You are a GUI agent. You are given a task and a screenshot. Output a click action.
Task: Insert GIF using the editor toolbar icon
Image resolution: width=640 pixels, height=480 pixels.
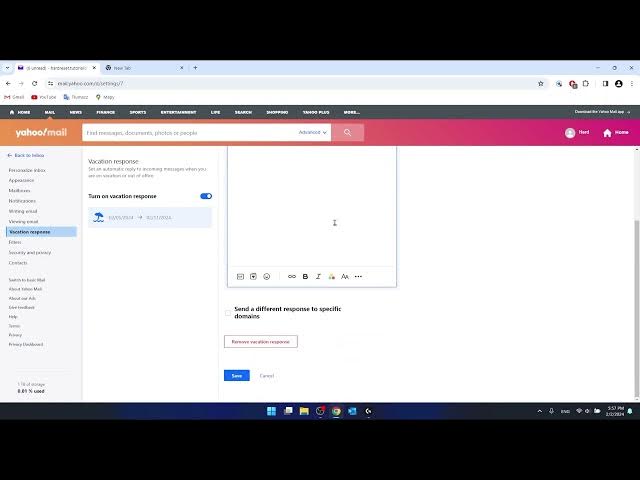coord(240,277)
